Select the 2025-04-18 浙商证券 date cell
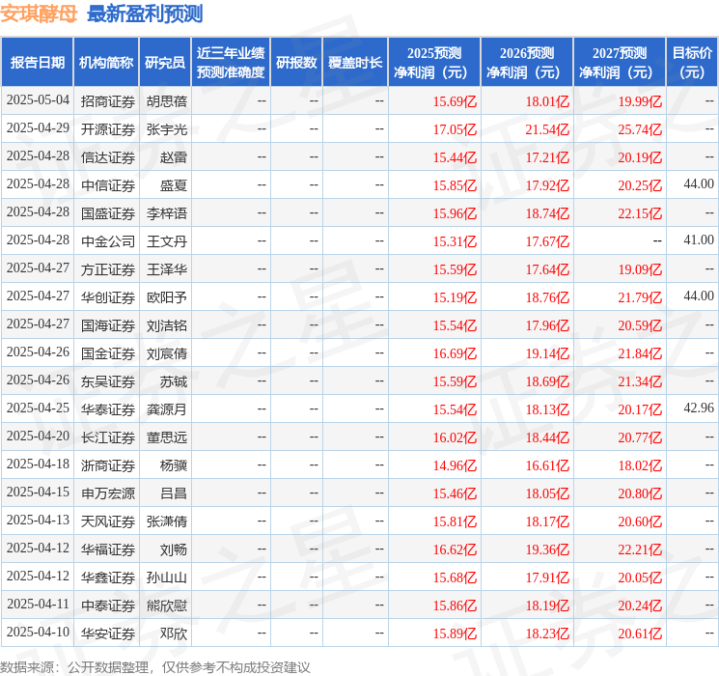This screenshot has width=719, height=676. coord(38,464)
